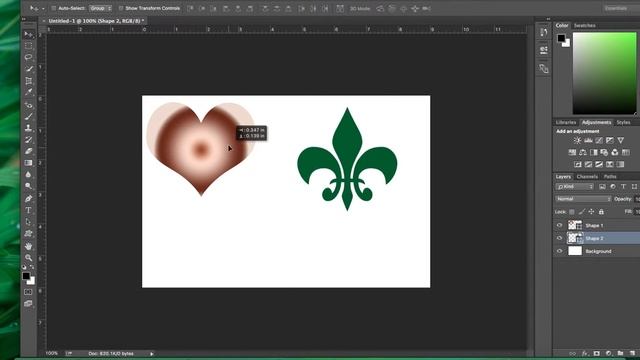The width and height of the screenshot is (640, 360).
Task: Open the Normal blend mode dropdown
Action: click(x=583, y=199)
